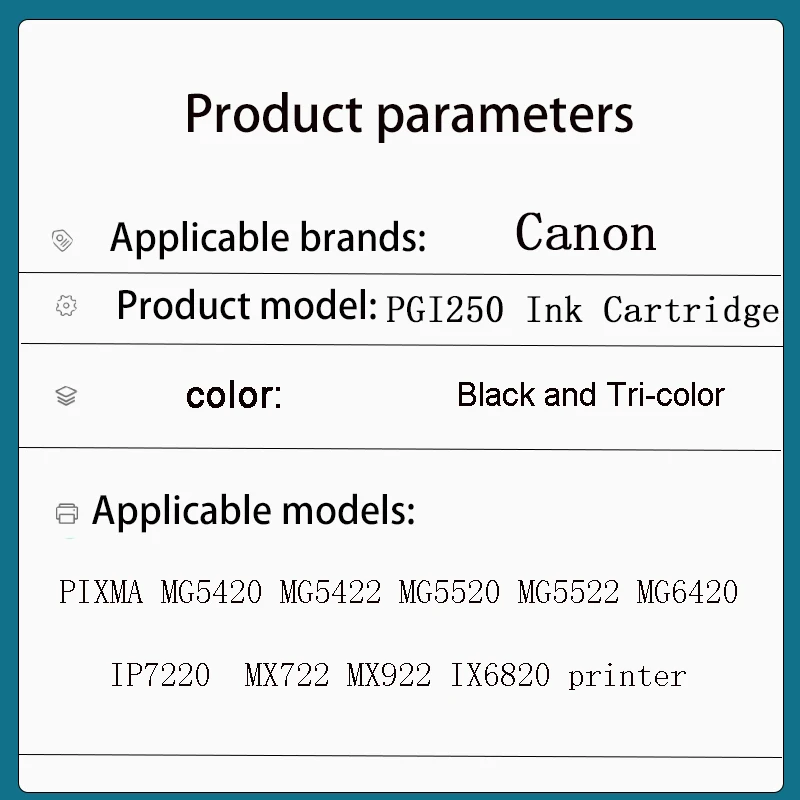The width and height of the screenshot is (800, 800).
Task: Click the PGI250 Ink Cartridge text
Action: pyautogui.click(x=582, y=310)
